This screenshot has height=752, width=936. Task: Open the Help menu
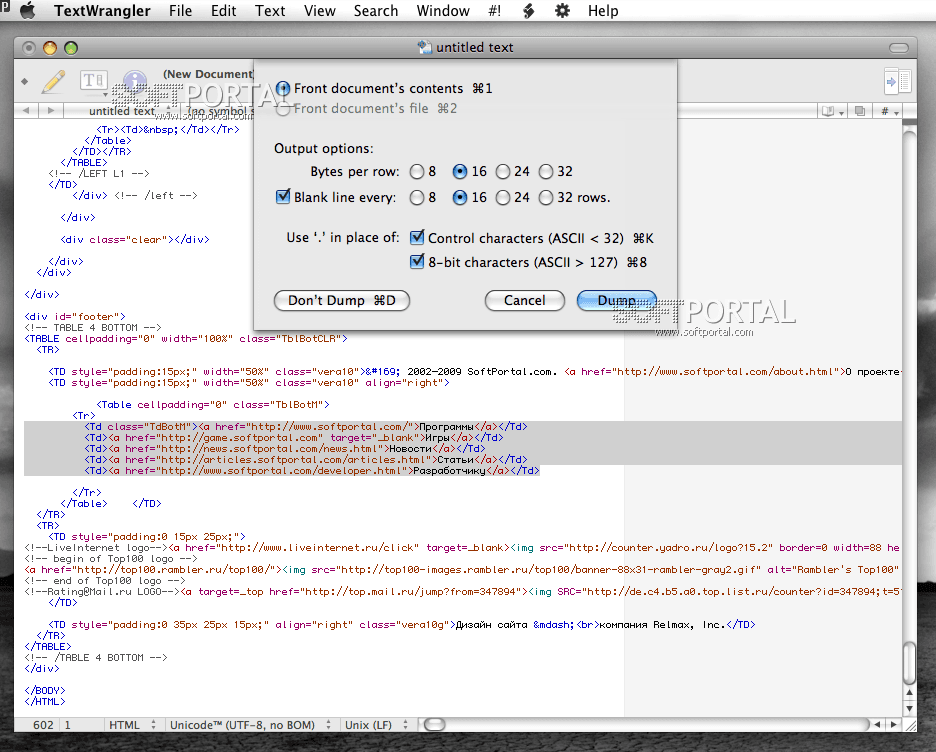coord(602,11)
